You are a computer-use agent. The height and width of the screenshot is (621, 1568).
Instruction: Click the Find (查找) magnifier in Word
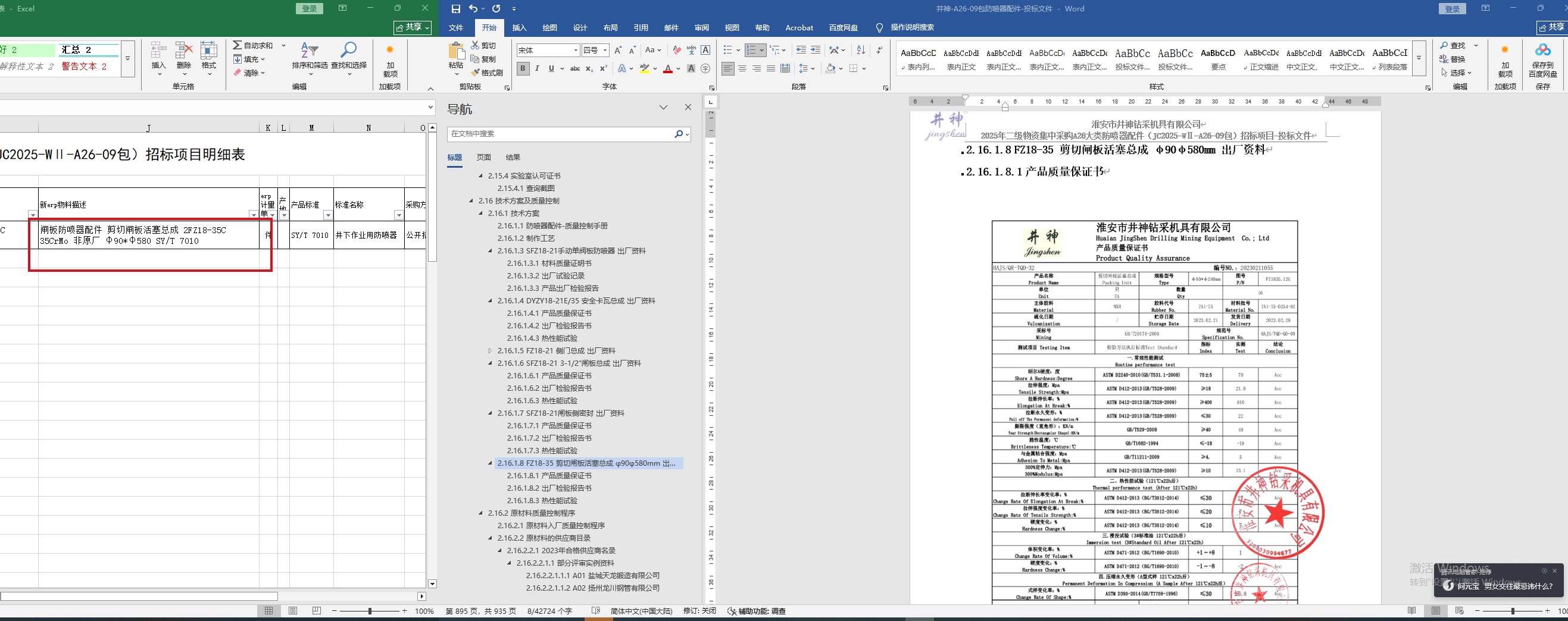[1444, 46]
